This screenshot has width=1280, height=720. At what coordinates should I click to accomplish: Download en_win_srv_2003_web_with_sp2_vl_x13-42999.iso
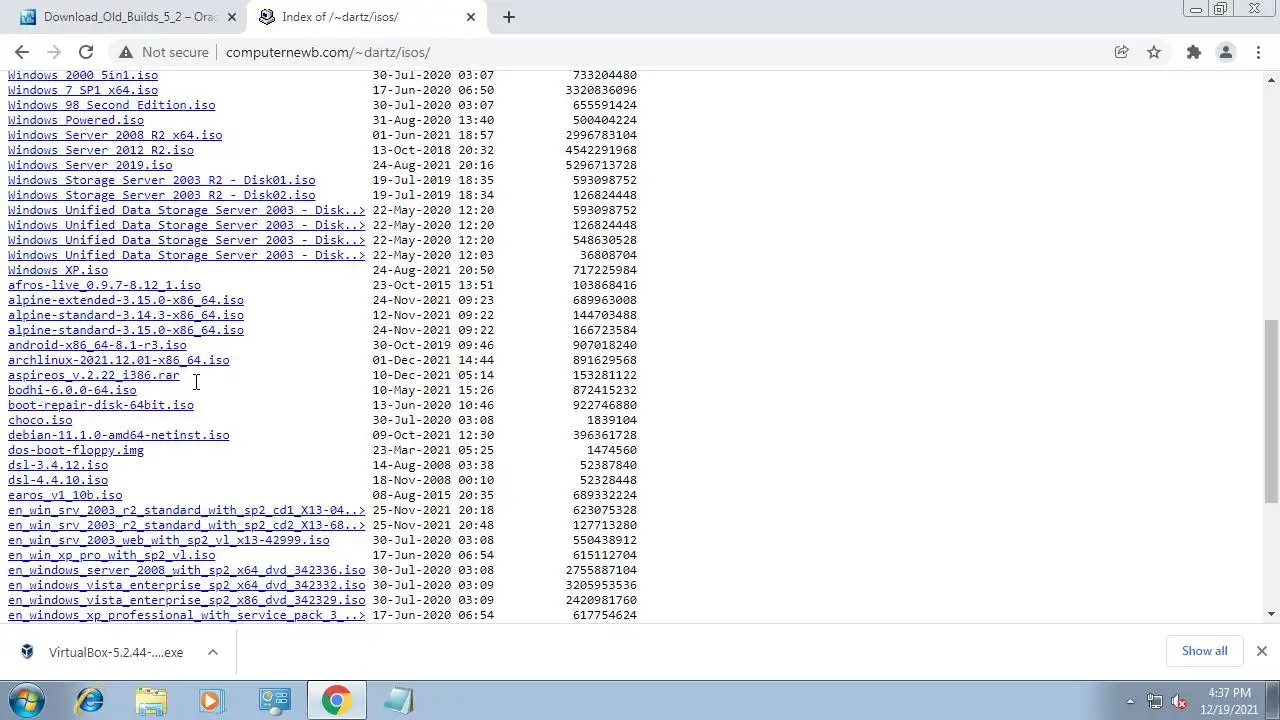168,540
